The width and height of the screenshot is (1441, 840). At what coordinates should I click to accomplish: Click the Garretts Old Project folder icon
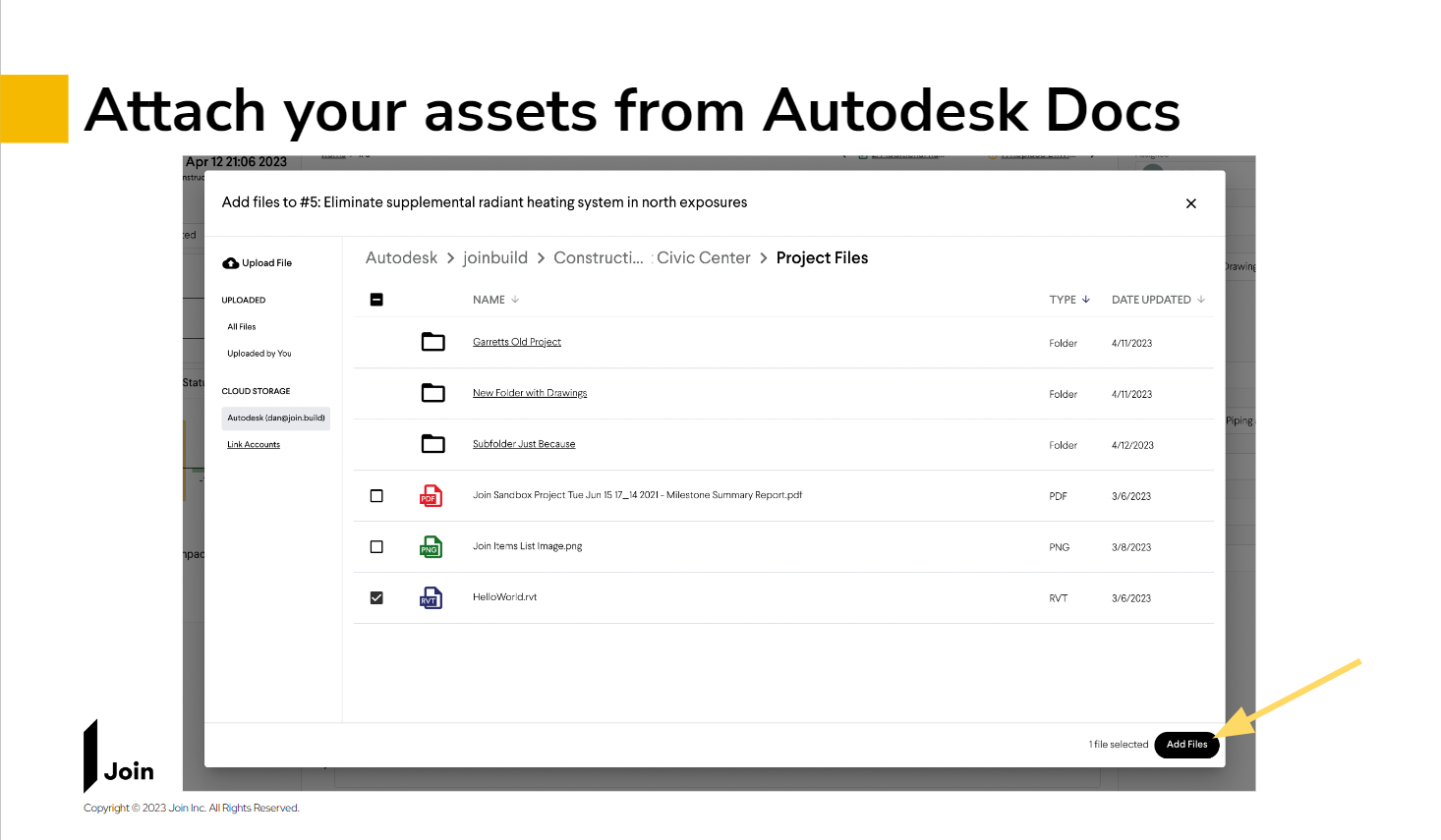(x=432, y=342)
